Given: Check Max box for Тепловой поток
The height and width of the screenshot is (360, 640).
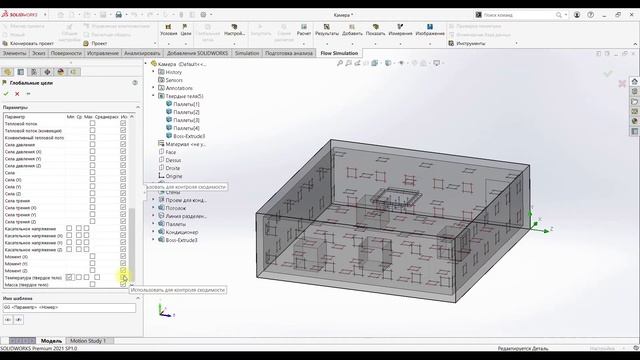Looking at the screenshot, I should (92, 123).
